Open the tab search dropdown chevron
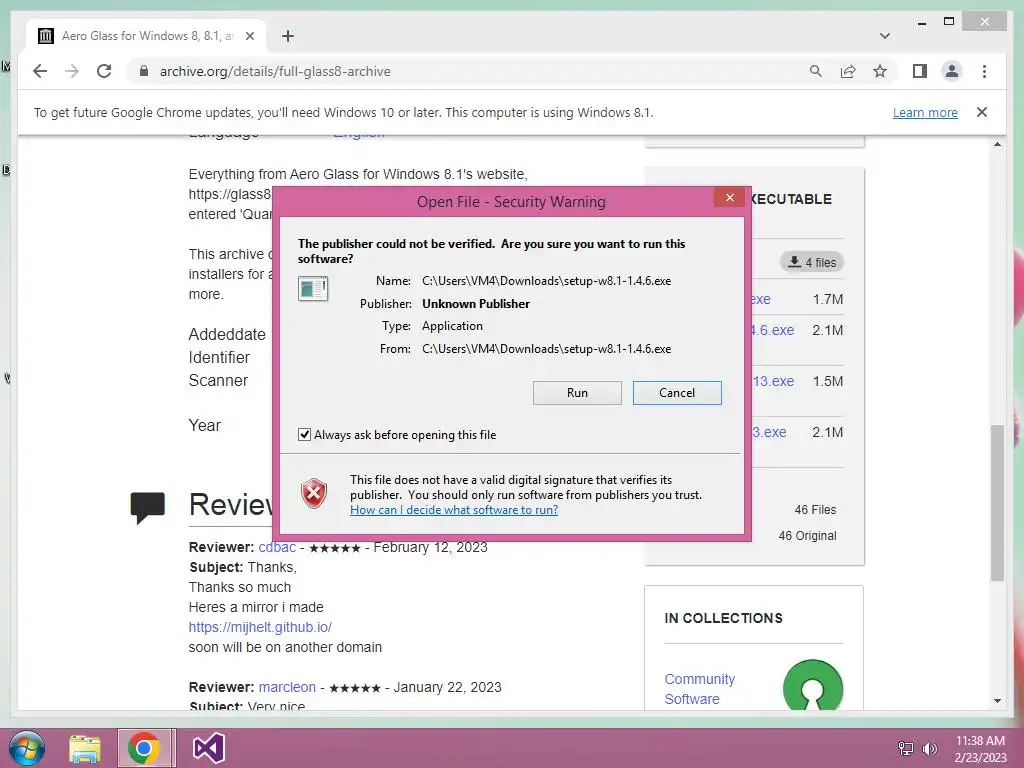Image resolution: width=1024 pixels, height=768 pixels. point(884,36)
